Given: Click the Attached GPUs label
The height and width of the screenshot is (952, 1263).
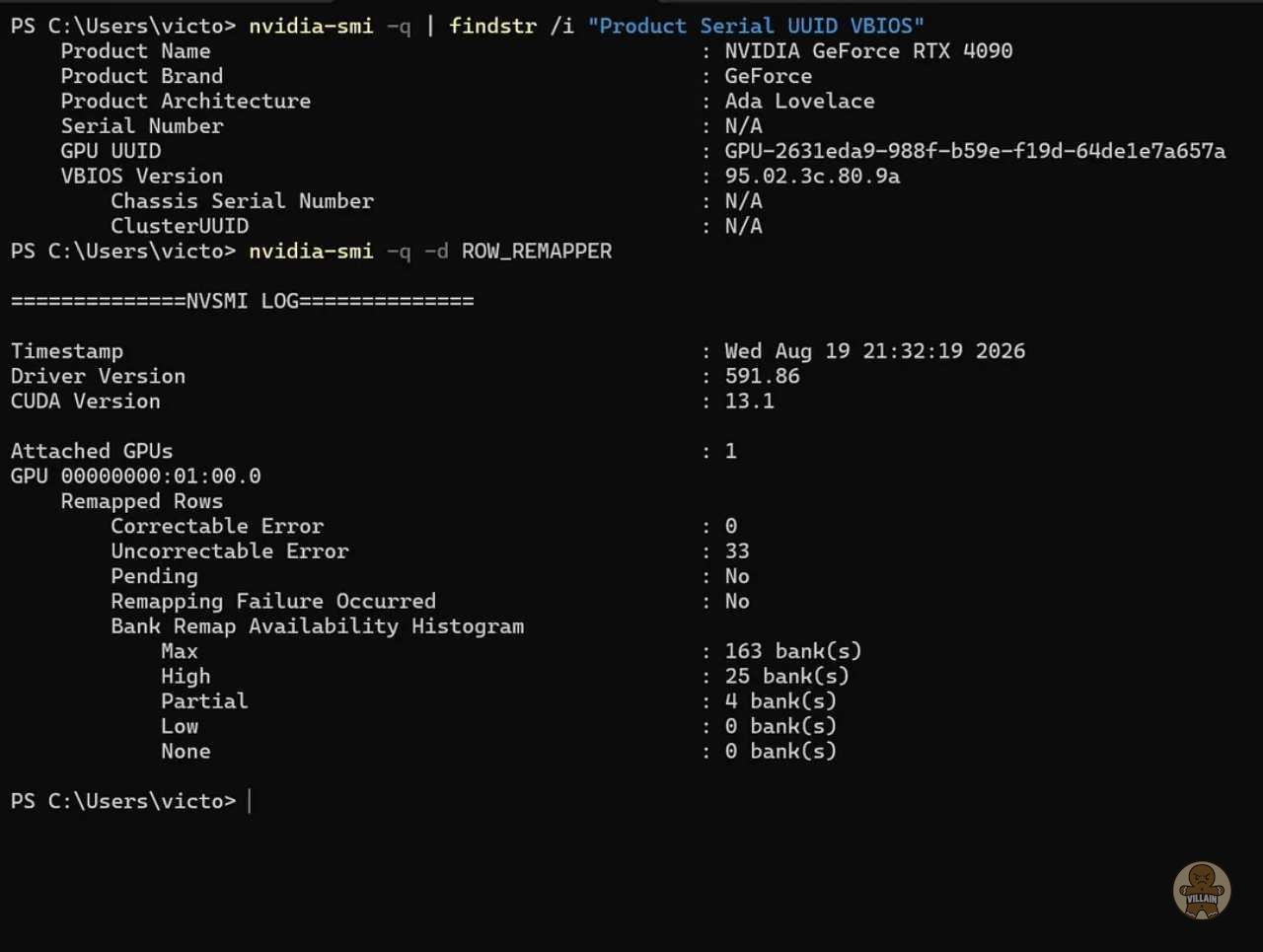Looking at the screenshot, I should click(92, 451).
